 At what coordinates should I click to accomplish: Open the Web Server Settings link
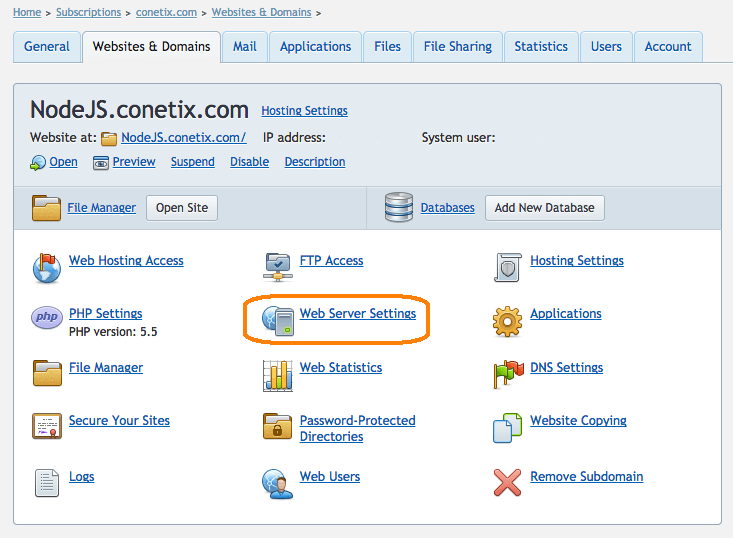[x=358, y=314]
